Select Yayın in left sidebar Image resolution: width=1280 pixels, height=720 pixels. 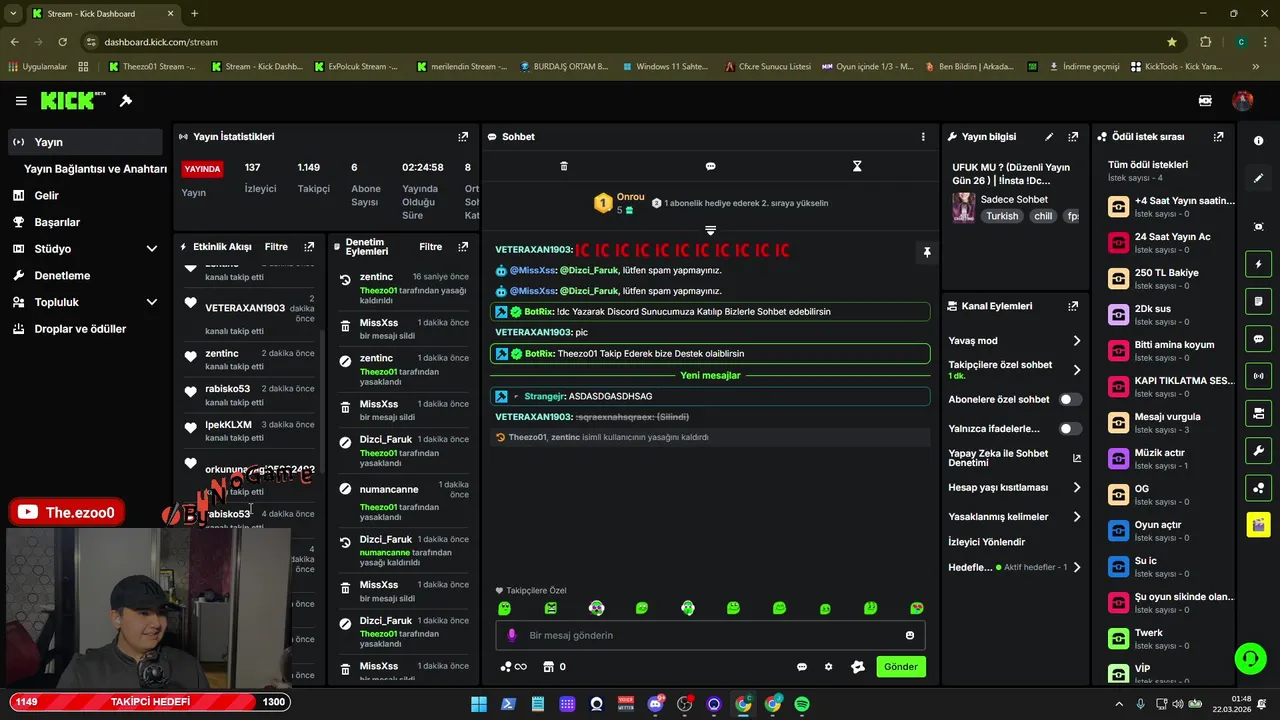pos(85,142)
